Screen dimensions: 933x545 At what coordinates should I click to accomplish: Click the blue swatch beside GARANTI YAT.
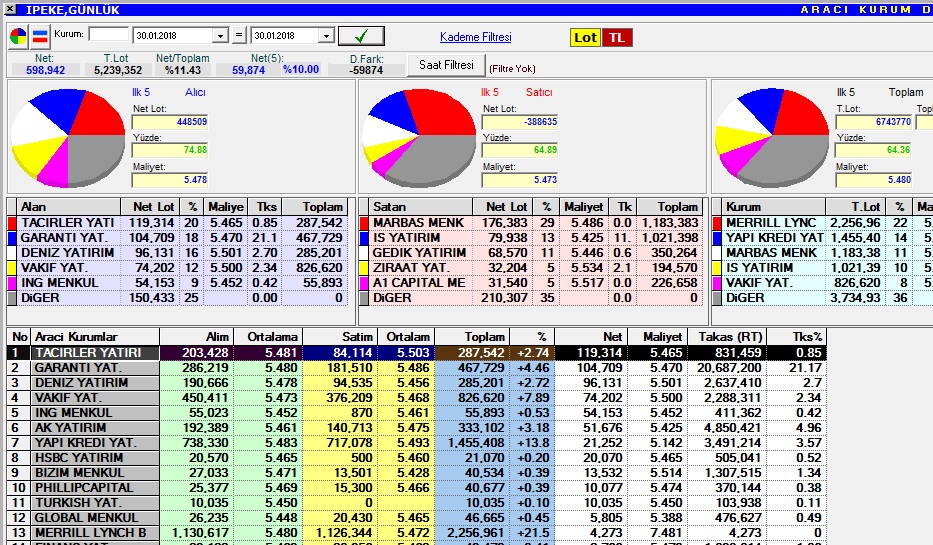click(x=12, y=237)
